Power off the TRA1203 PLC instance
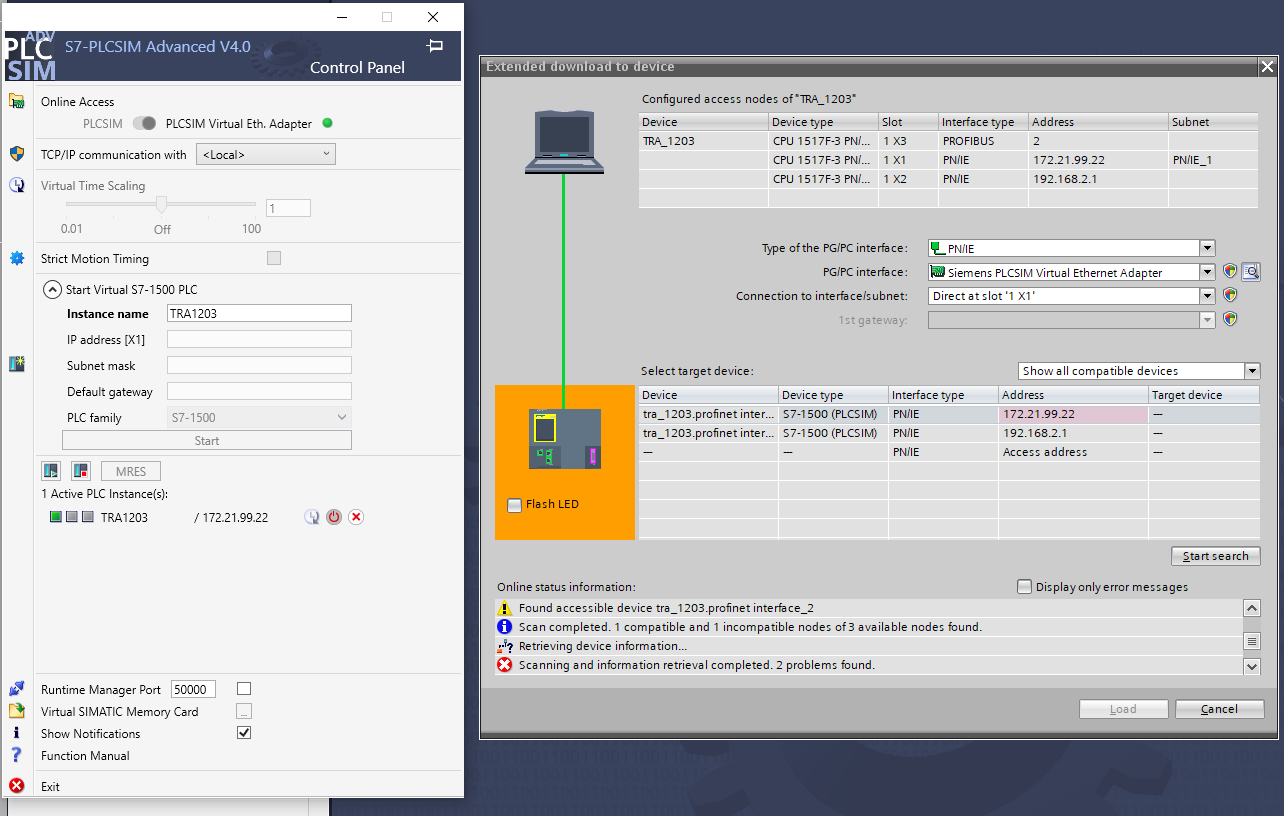 [334, 517]
